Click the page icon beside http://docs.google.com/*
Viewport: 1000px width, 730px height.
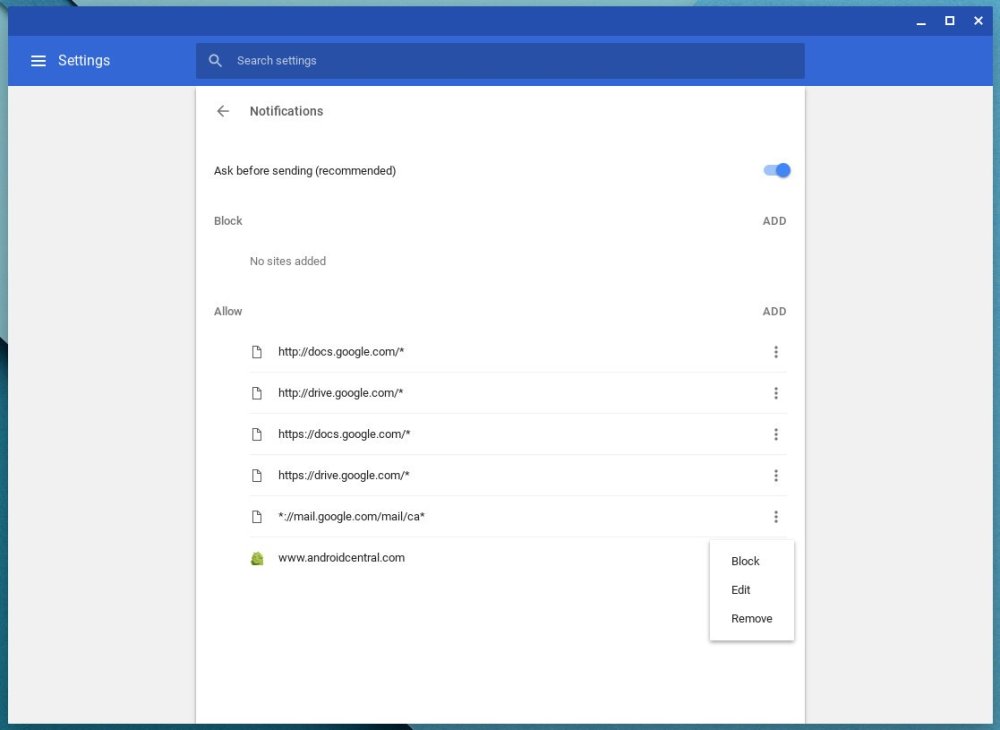257,352
